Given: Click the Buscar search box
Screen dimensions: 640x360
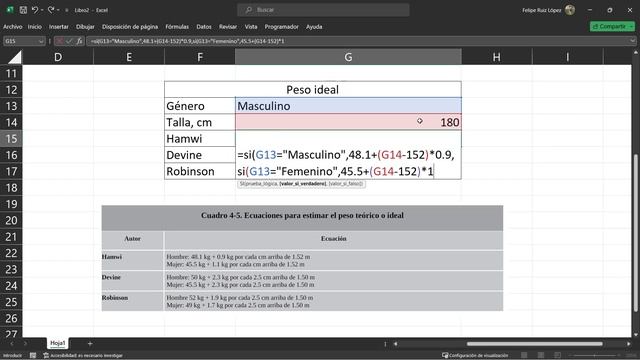Looking at the screenshot, I should [323, 10].
